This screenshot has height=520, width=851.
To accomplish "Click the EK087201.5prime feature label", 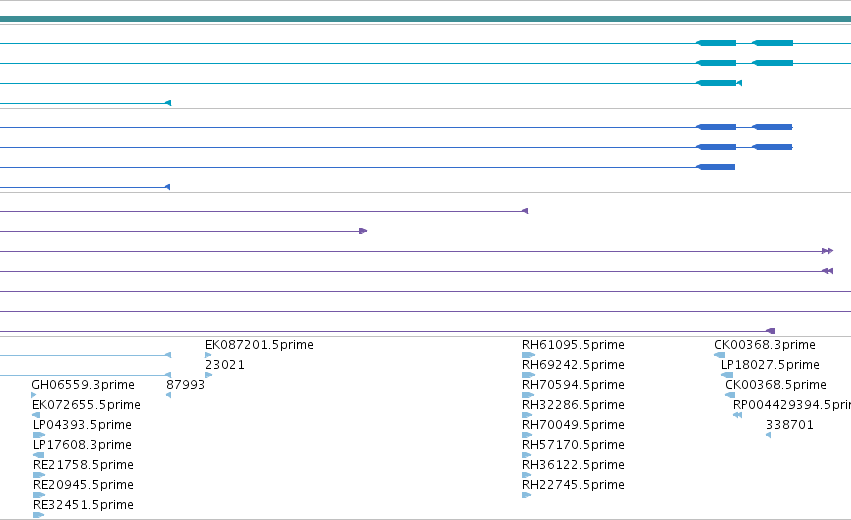I will point(259,345).
